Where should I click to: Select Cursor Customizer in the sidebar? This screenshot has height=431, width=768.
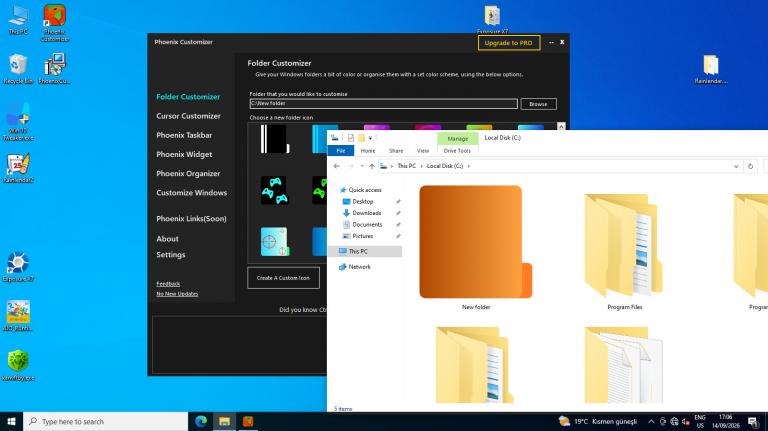point(189,116)
